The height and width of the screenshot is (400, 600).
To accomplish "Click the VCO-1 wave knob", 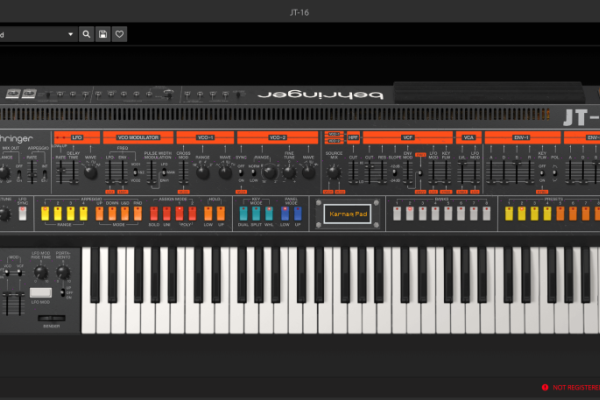I will [225, 173].
